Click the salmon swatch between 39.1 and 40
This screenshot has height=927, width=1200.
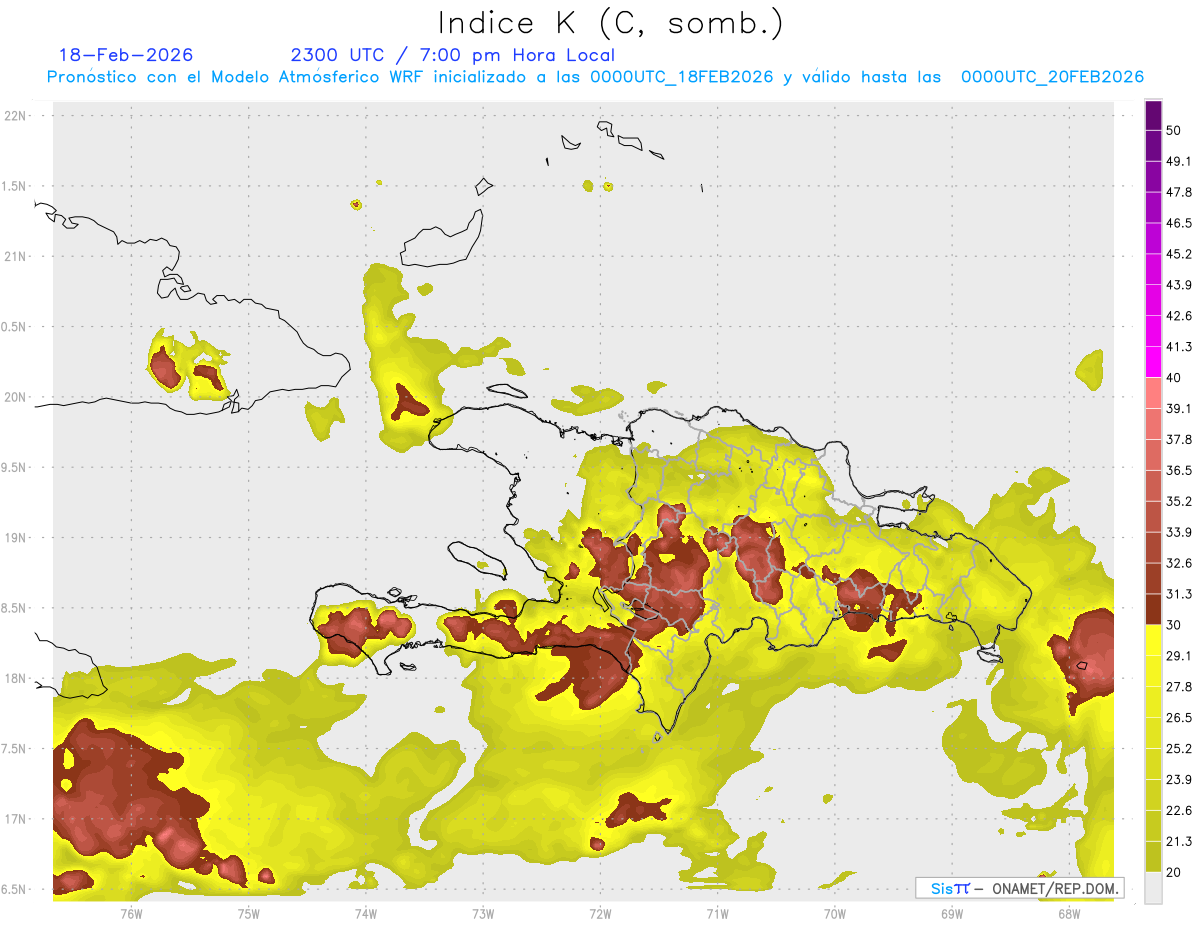1153,393
